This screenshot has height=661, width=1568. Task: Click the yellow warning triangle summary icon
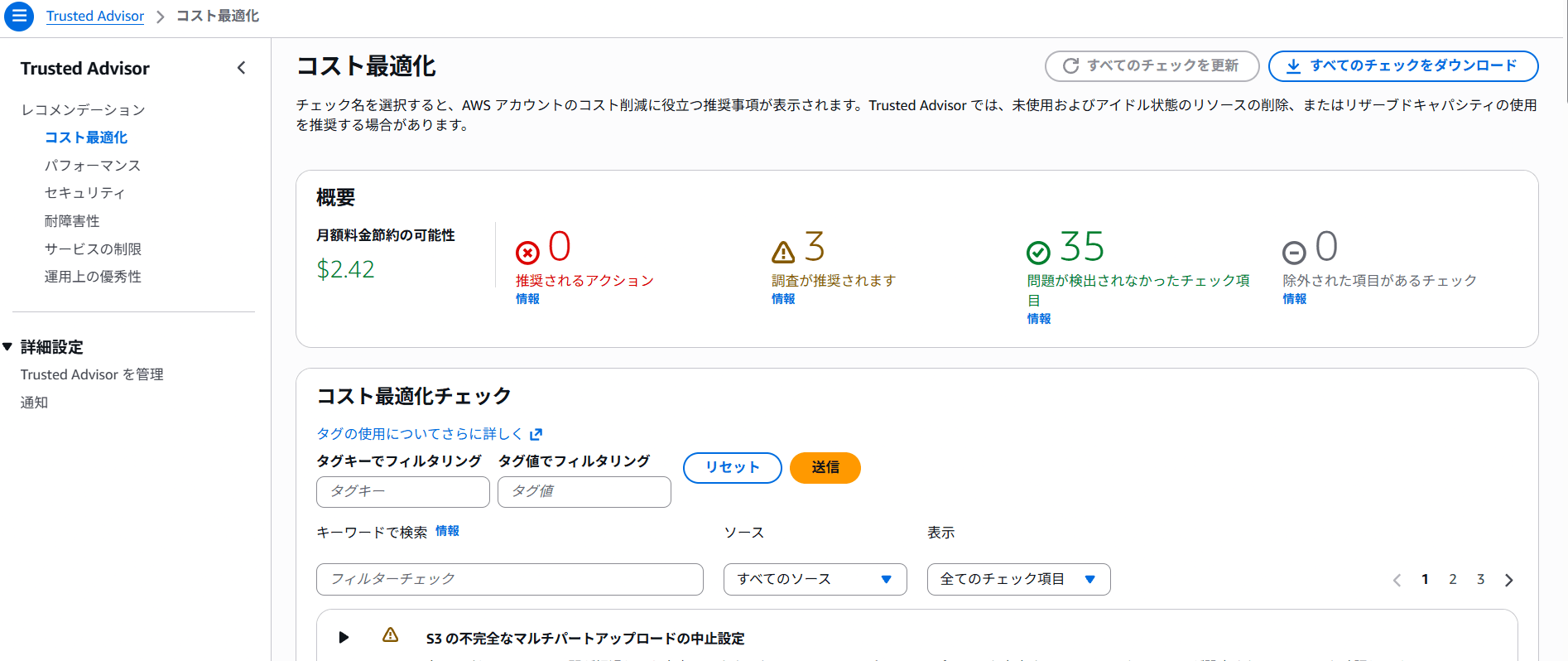pyautogui.click(x=783, y=252)
